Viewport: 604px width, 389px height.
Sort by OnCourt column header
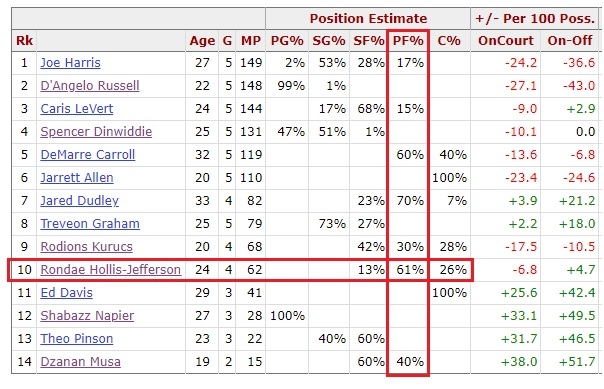(x=505, y=41)
